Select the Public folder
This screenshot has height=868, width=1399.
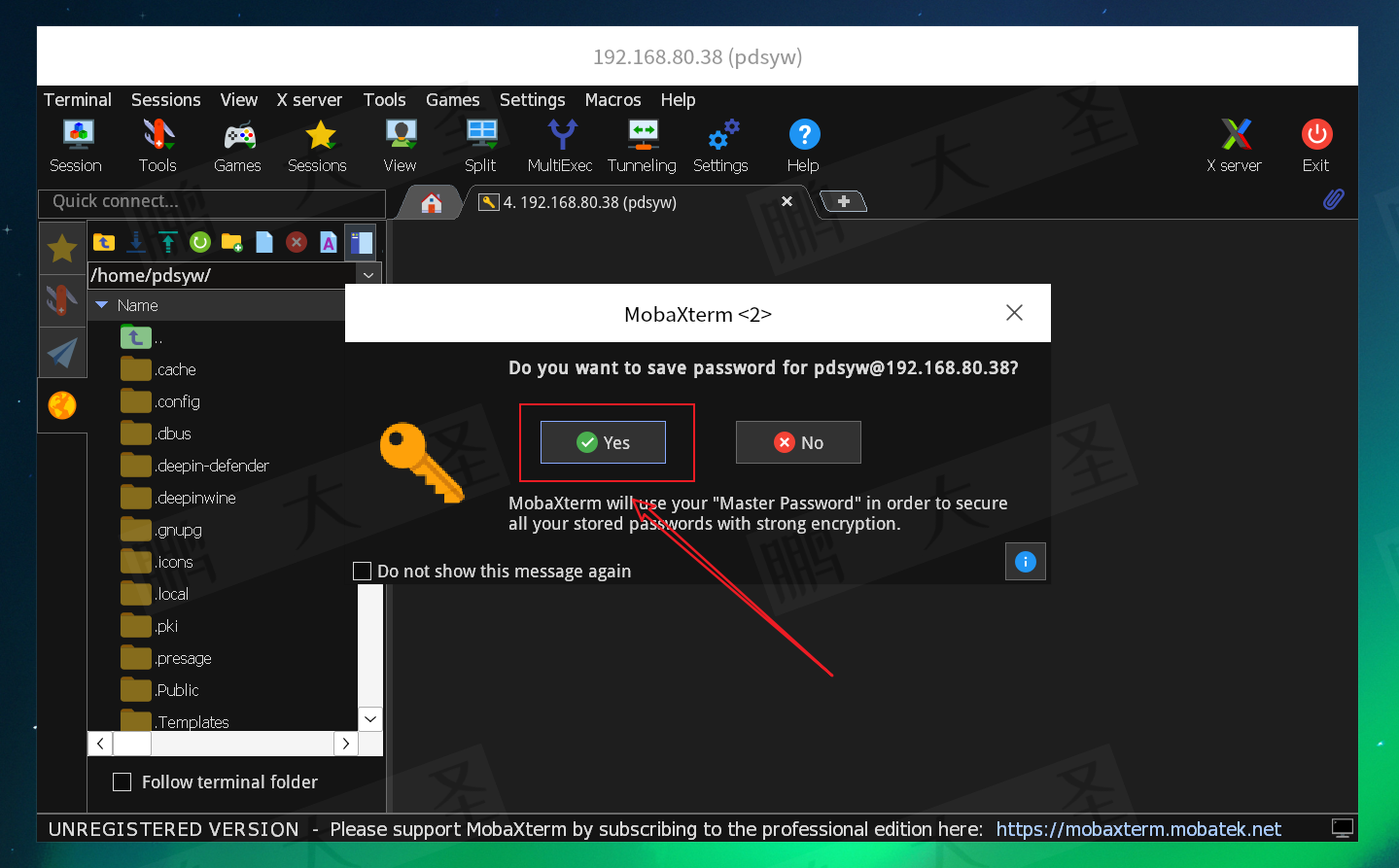(160, 690)
